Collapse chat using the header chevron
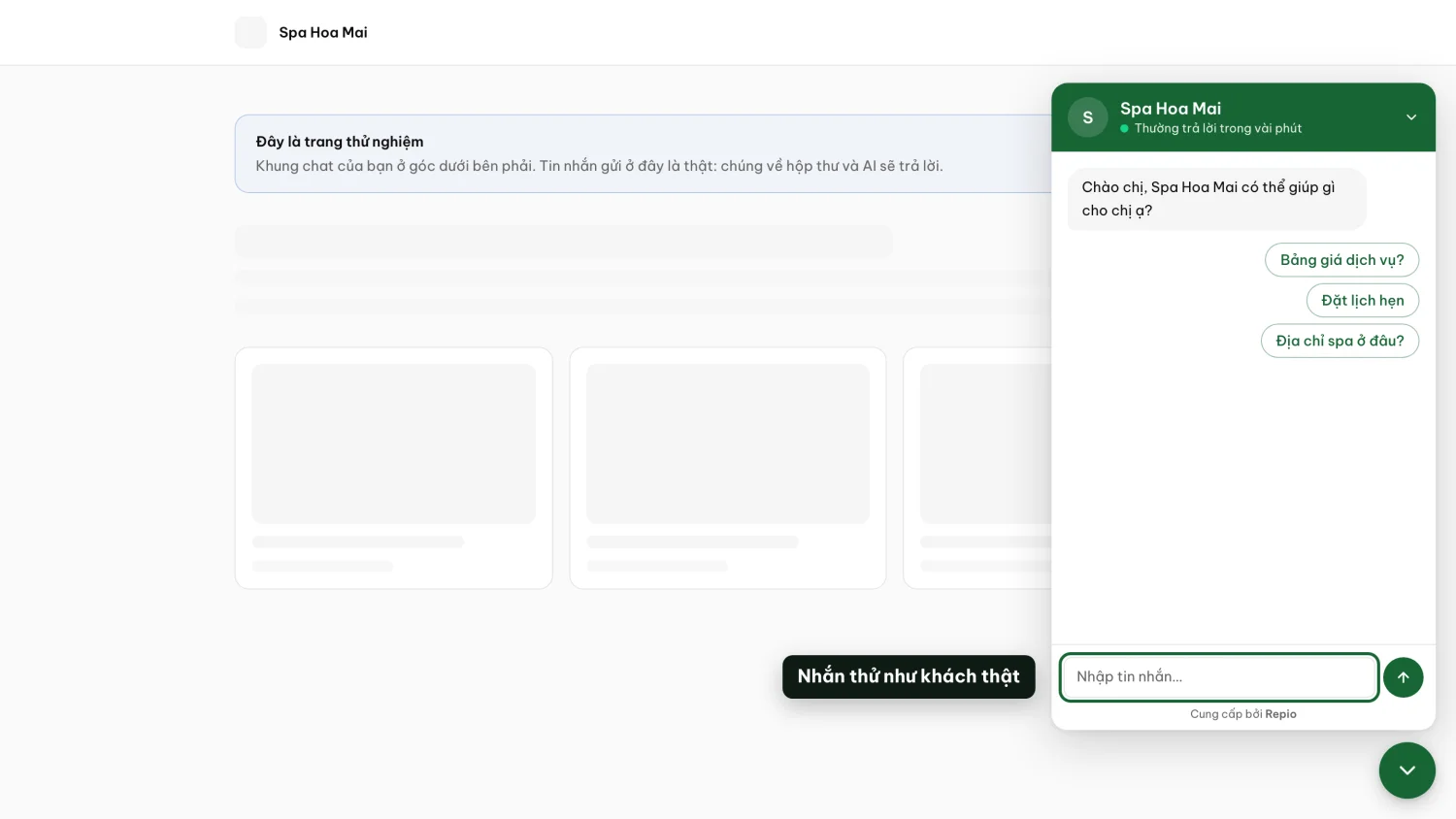The height and width of the screenshot is (819, 1456). 1411,117
